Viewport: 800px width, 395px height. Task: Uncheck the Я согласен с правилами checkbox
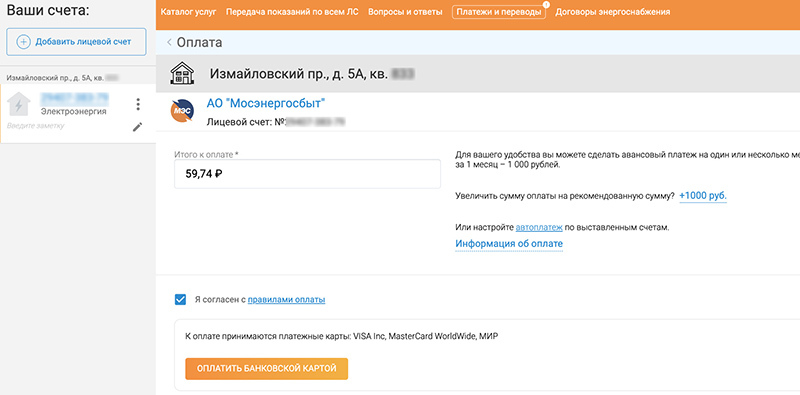[x=180, y=300]
